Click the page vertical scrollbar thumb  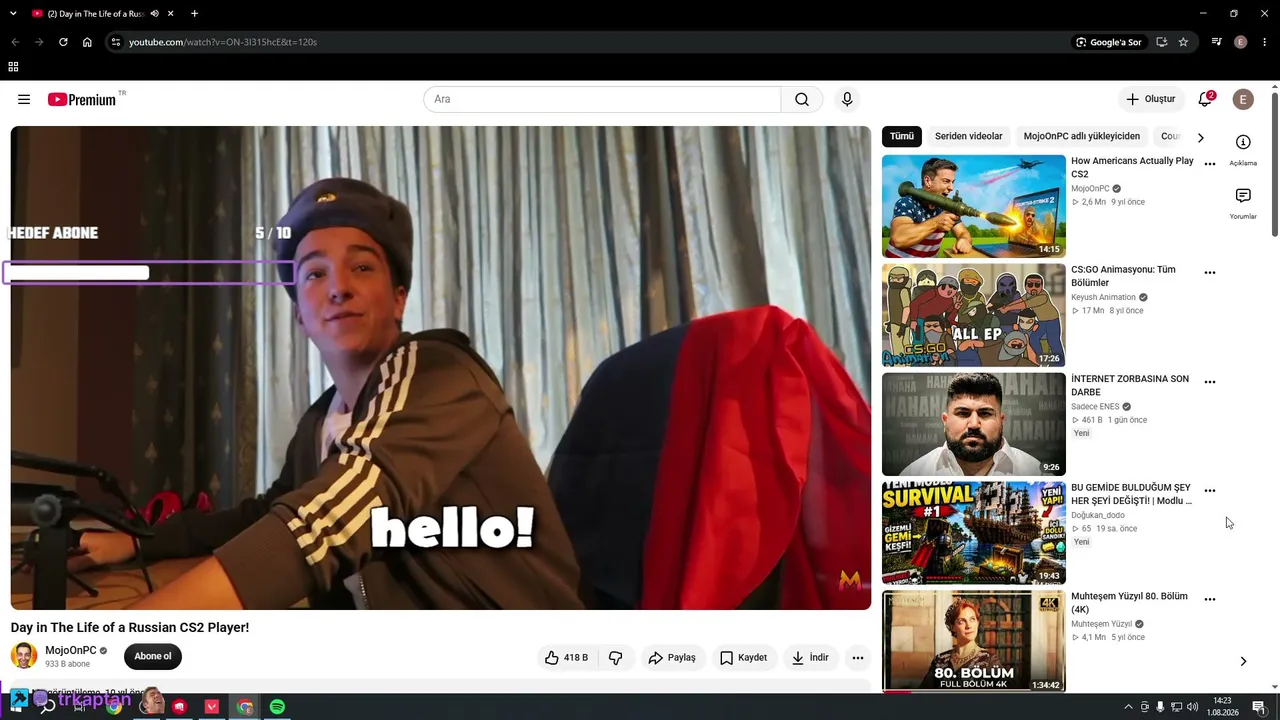click(1275, 165)
